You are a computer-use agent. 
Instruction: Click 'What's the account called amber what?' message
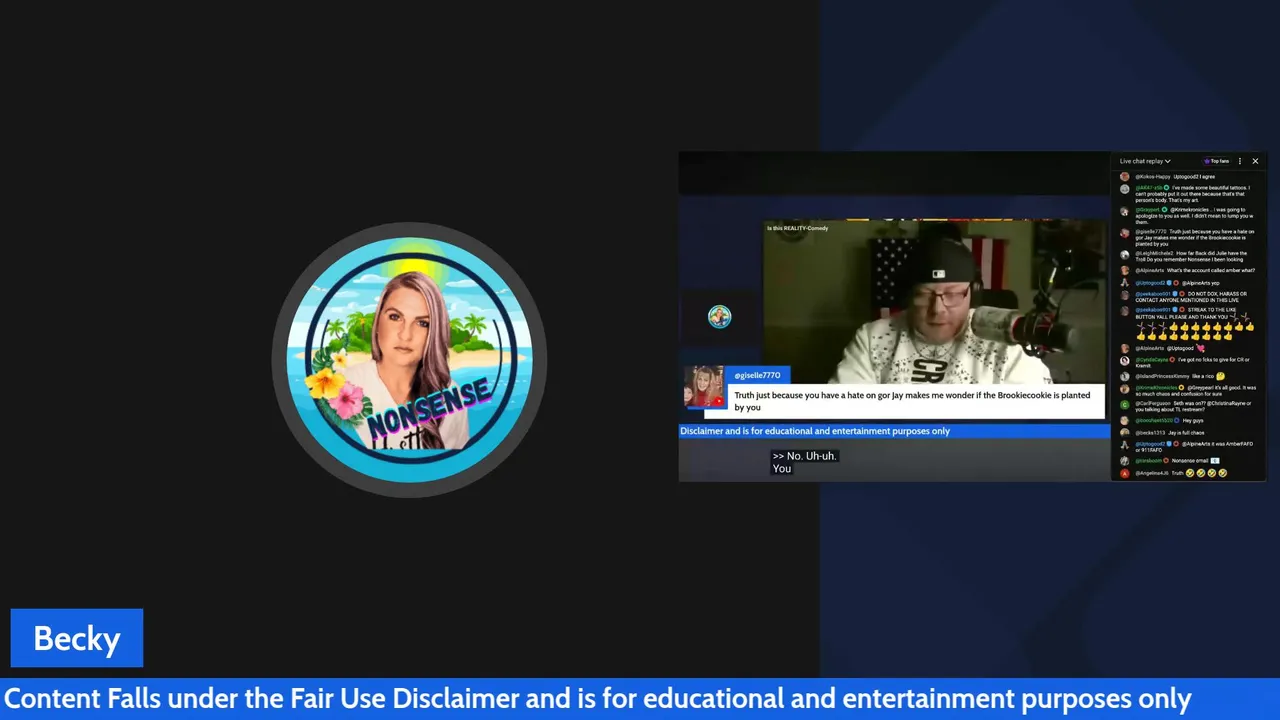coord(1211,271)
